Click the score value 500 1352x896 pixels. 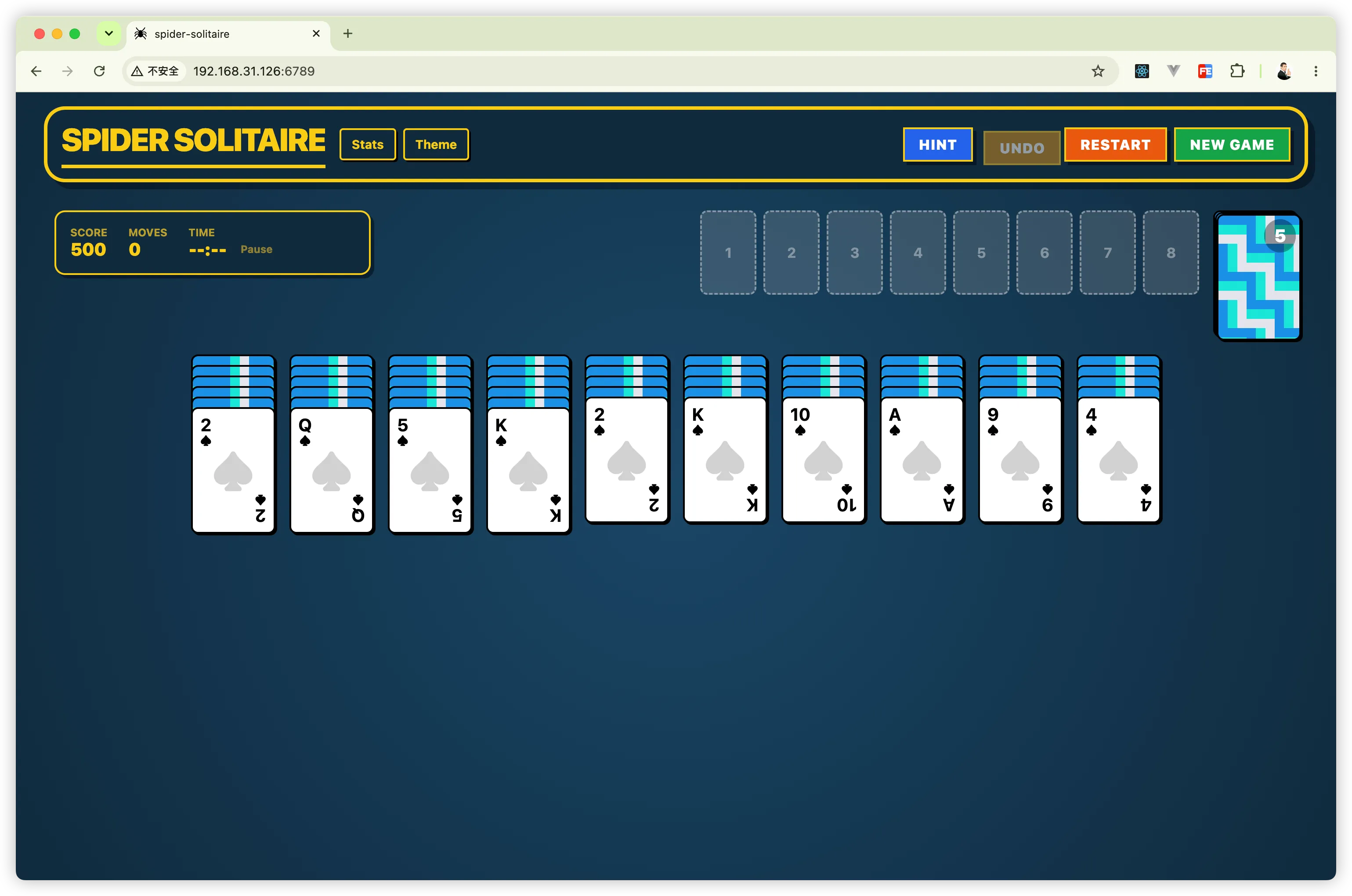(88, 250)
